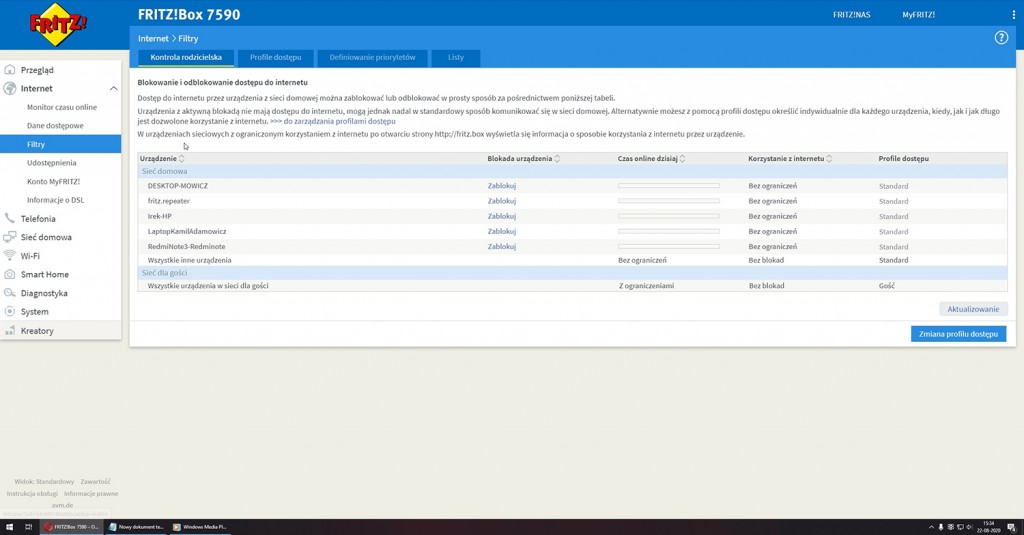
Task: Open Smart Home via its sidebar icon
Action: (10, 275)
